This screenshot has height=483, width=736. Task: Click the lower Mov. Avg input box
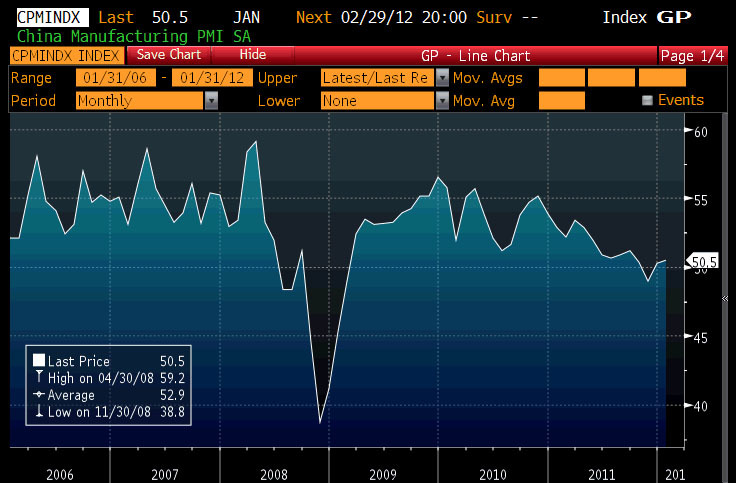click(x=560, y=100)
